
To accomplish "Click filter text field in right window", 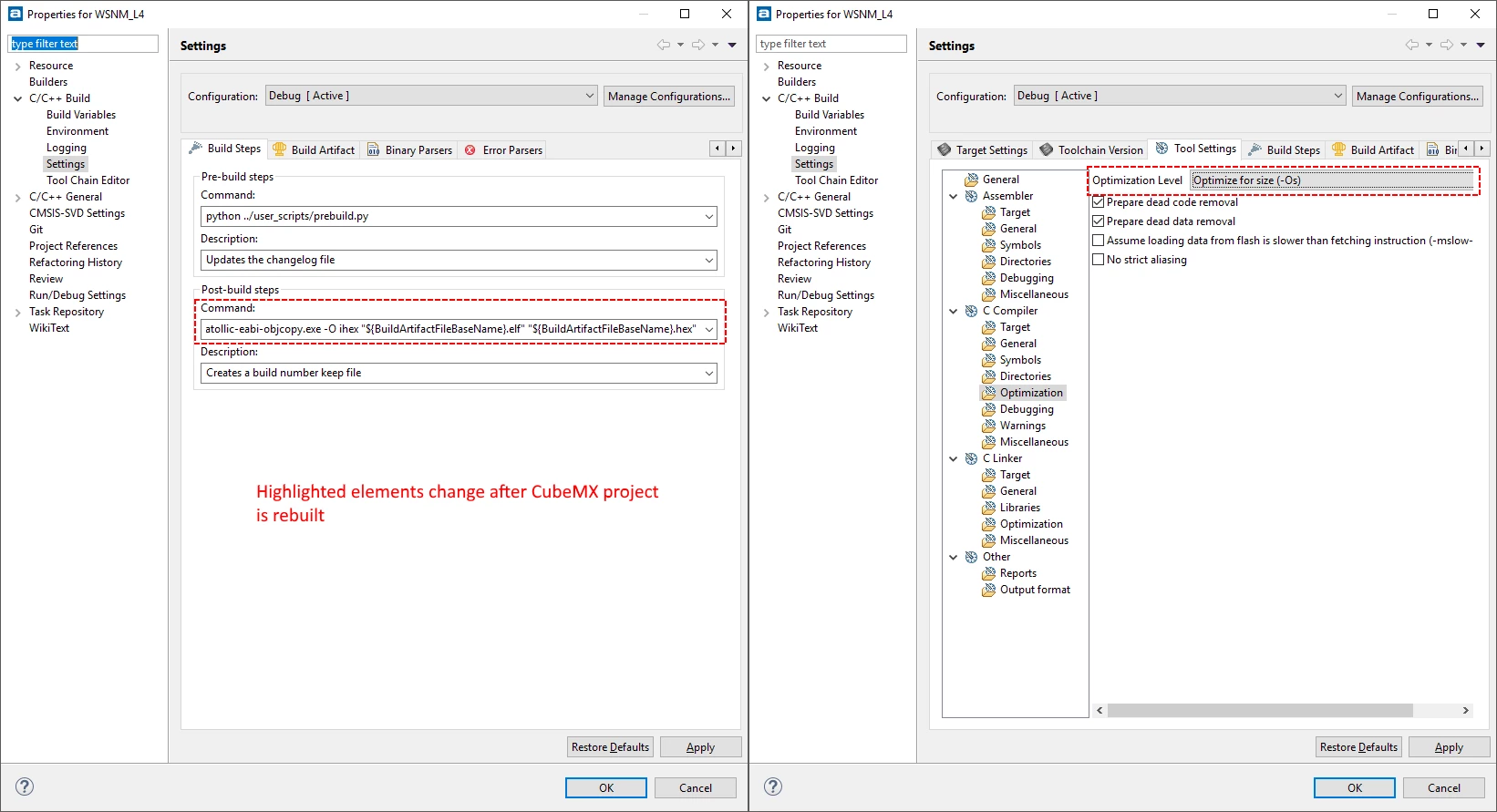I will tap(831, 44).
